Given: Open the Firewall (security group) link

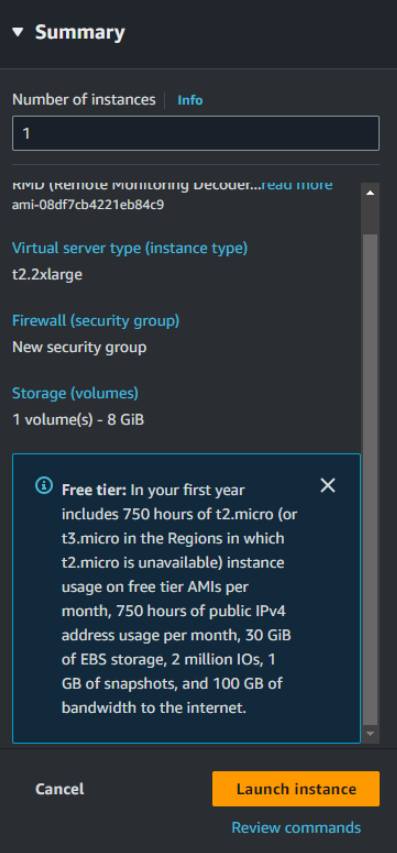Looking at the screenshot, I should (96, 321).
